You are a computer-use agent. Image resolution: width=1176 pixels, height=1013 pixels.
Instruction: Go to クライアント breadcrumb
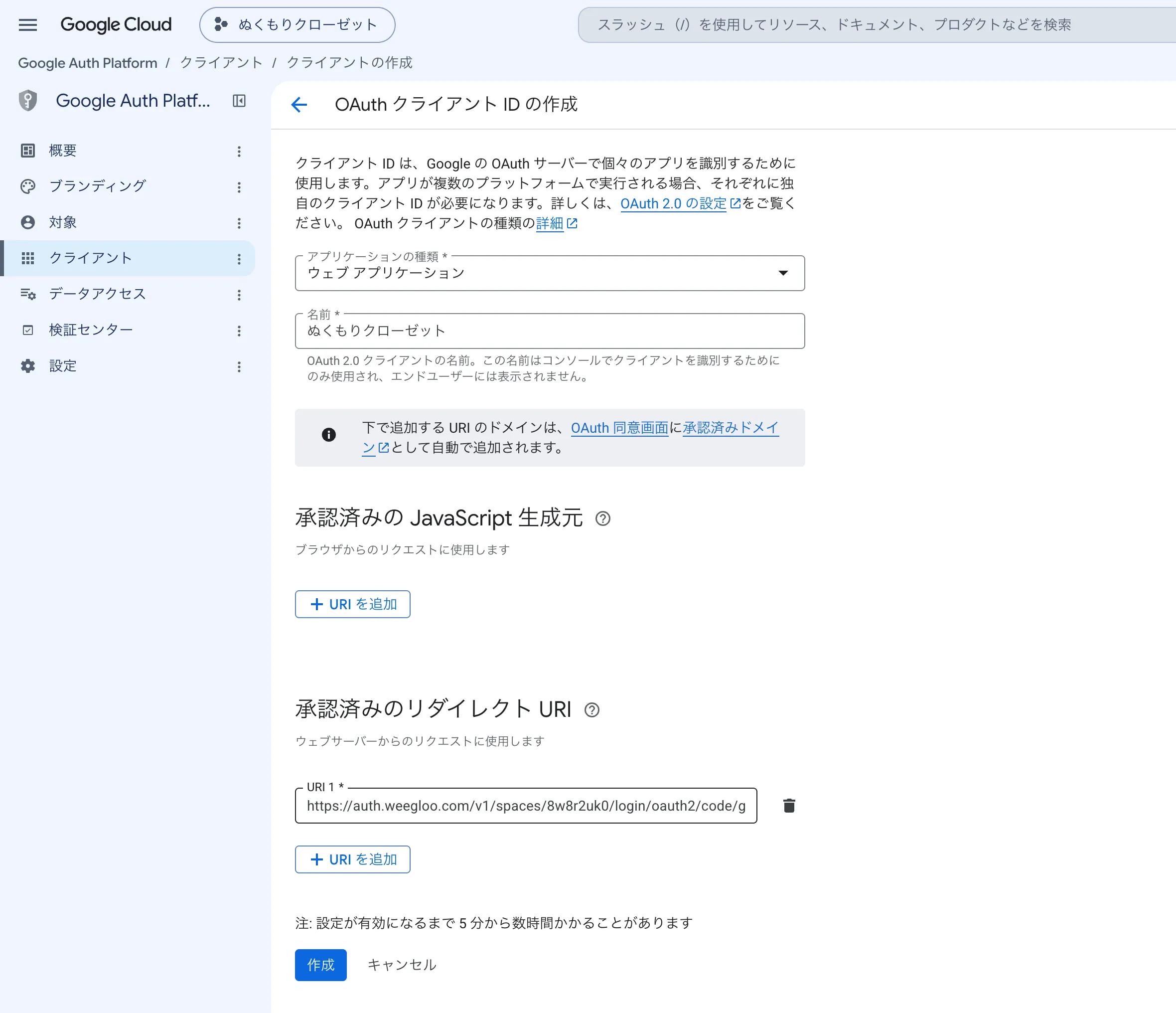tap(221, 62)
